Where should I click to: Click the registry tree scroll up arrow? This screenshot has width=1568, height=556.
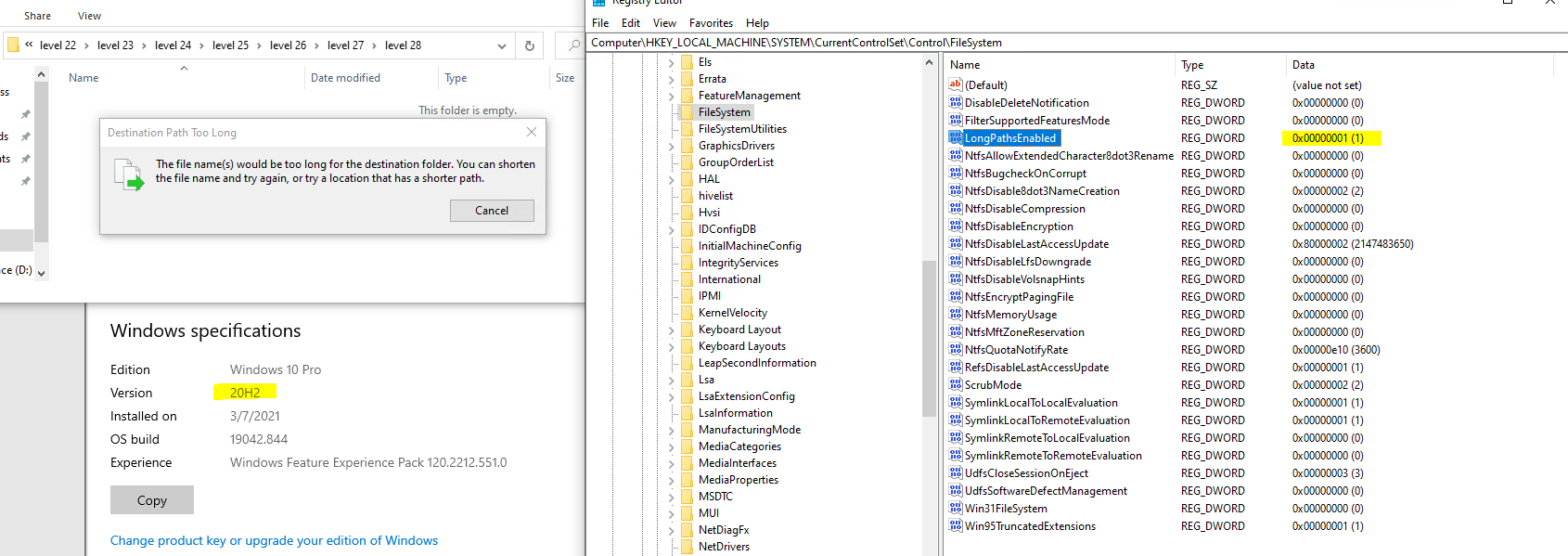click(929, 62)
